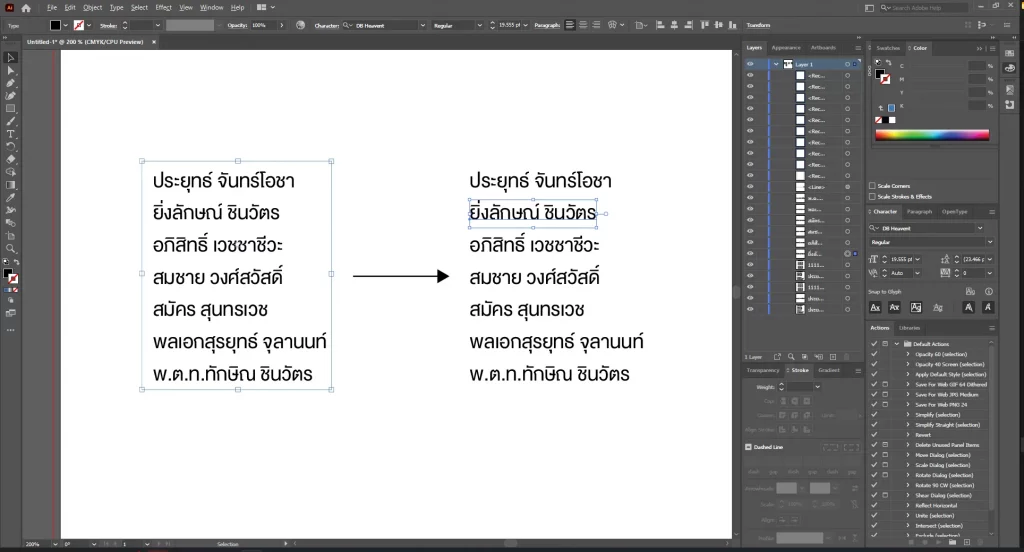Open the Recolor Artwork globe icon

click(300, 25)
